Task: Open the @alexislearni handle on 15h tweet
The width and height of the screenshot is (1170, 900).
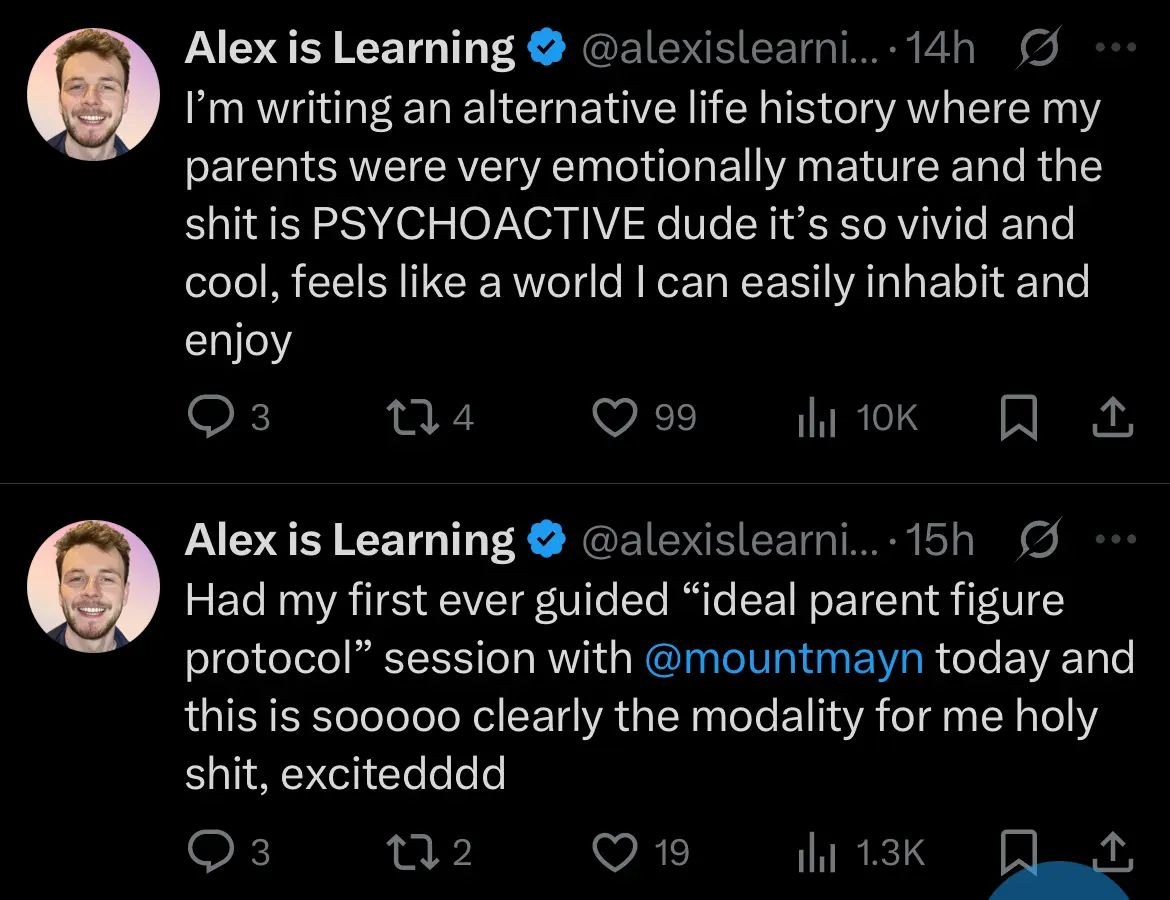Action: 732,541
